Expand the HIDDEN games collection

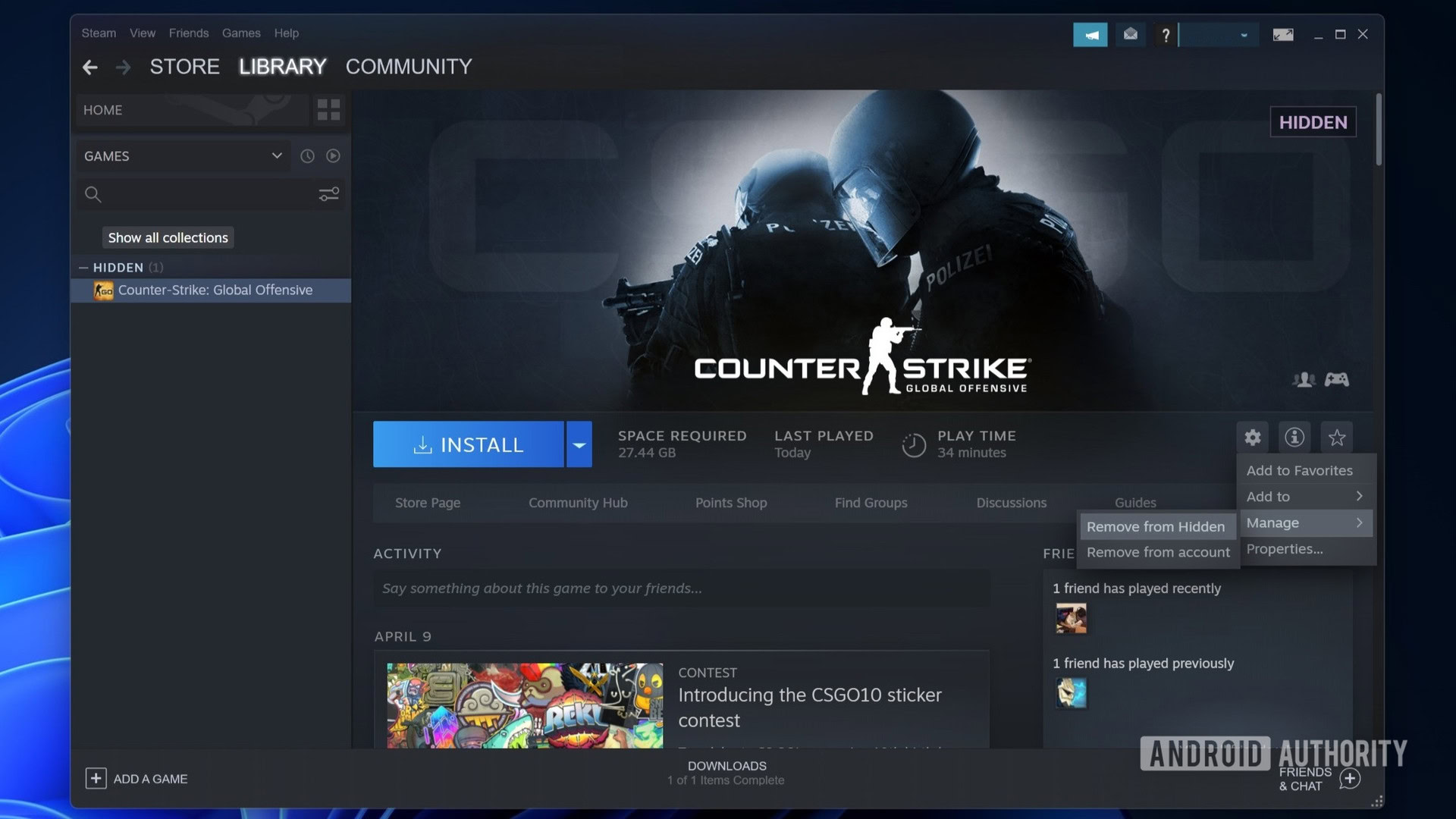pyautogui.click(x=83, y=268)
